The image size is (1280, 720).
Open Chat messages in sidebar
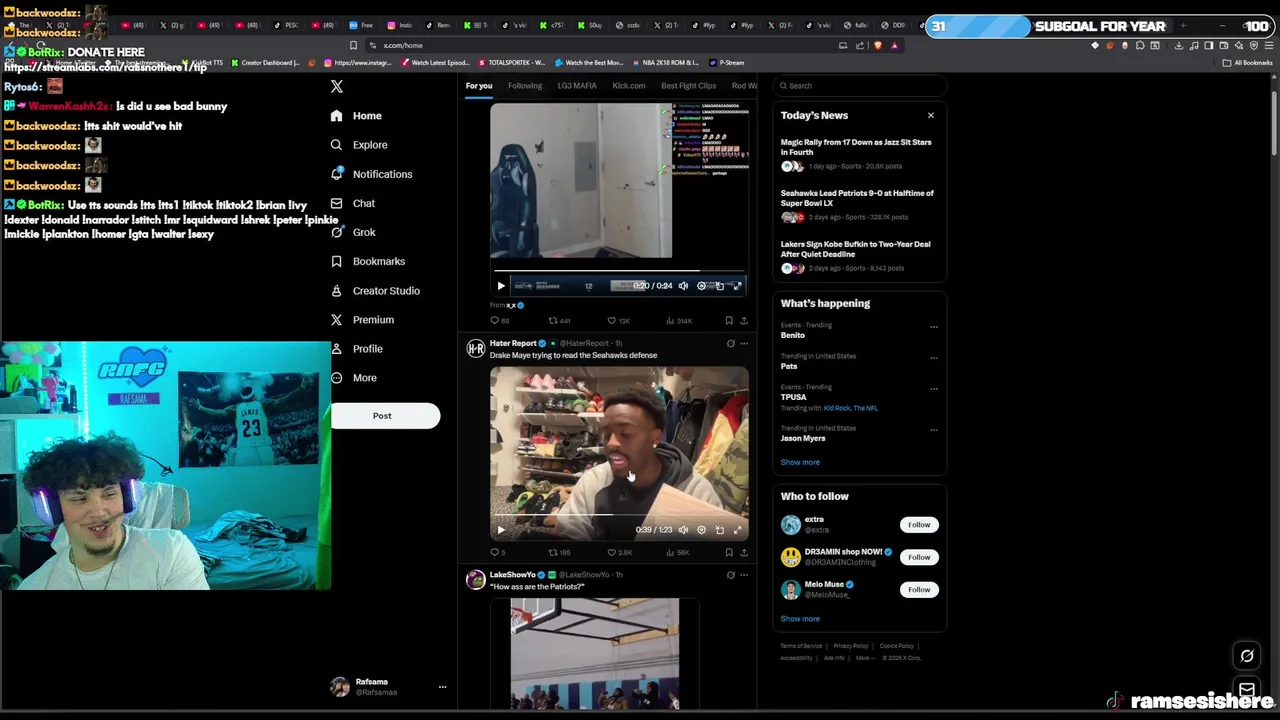[x=353, y=203]
